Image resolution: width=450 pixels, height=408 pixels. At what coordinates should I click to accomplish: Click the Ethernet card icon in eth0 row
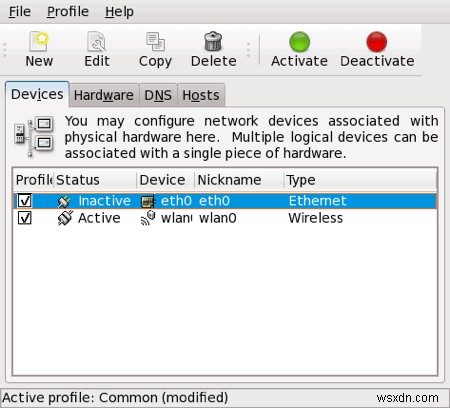click(148, 201)
